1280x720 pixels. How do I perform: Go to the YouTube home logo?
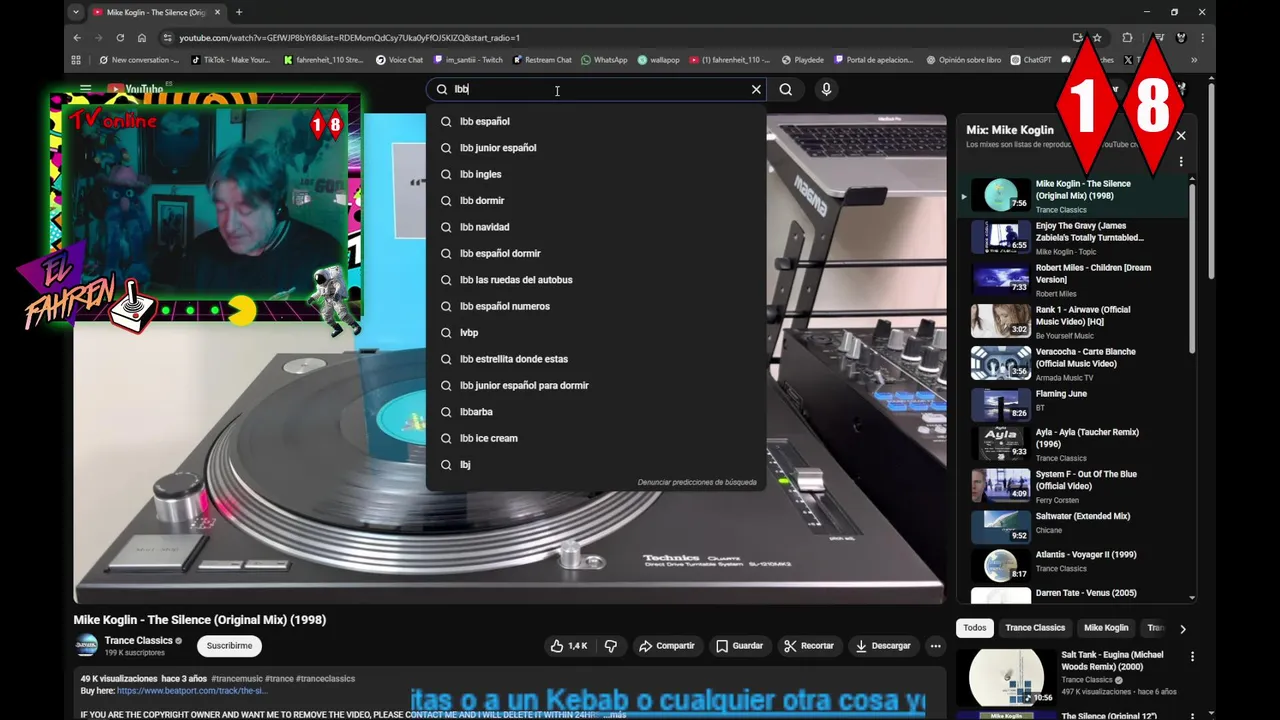(135, 89)
